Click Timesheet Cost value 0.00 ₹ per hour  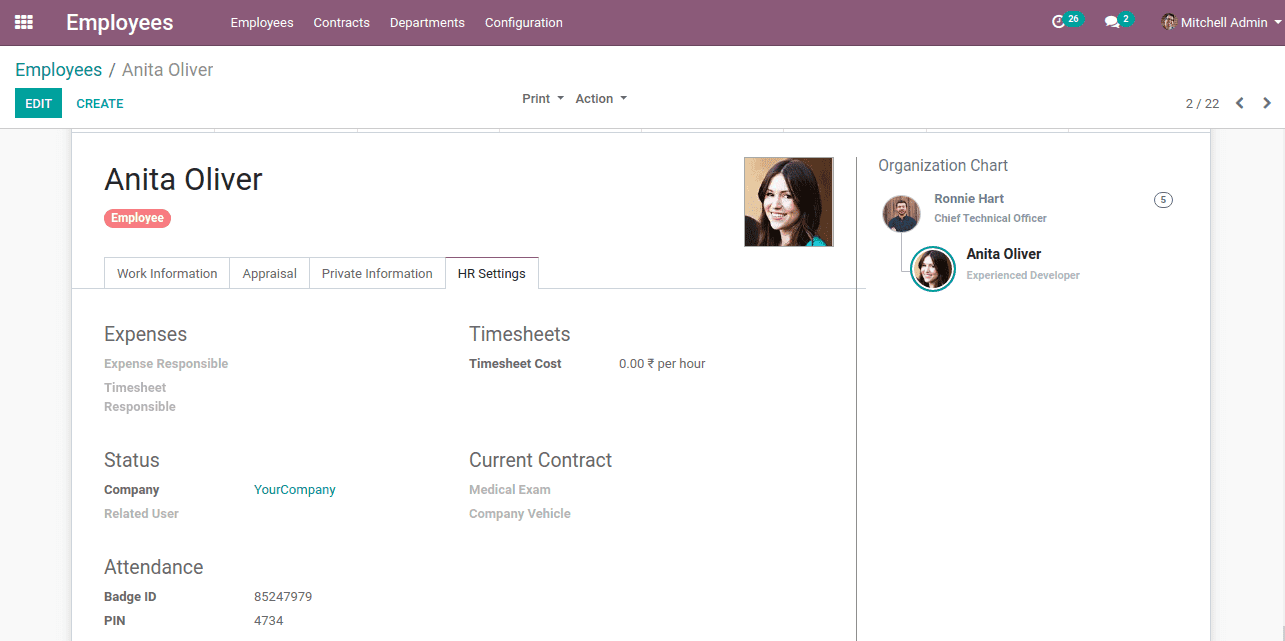point(662,364)
